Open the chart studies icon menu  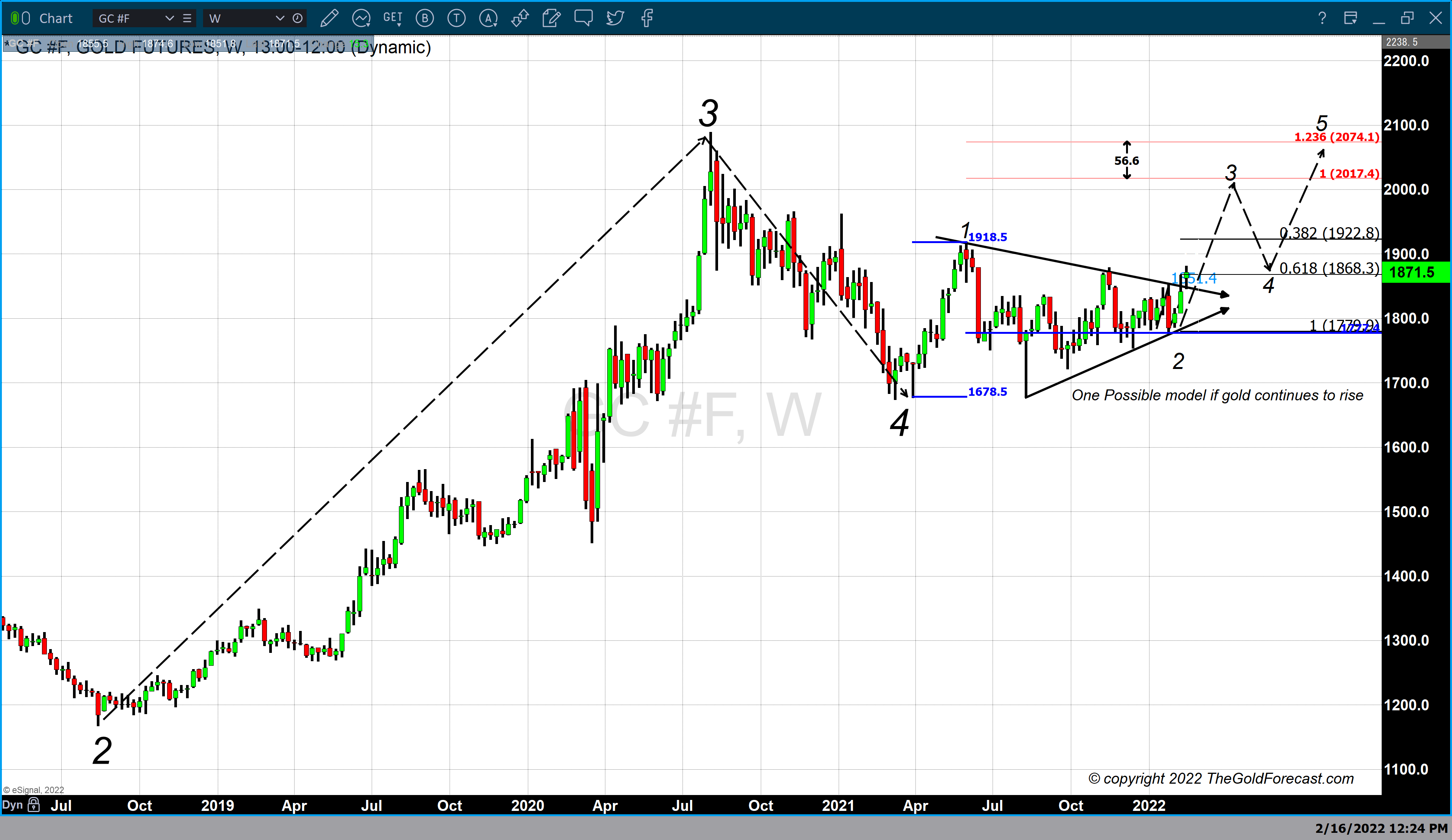click(361, 19)
